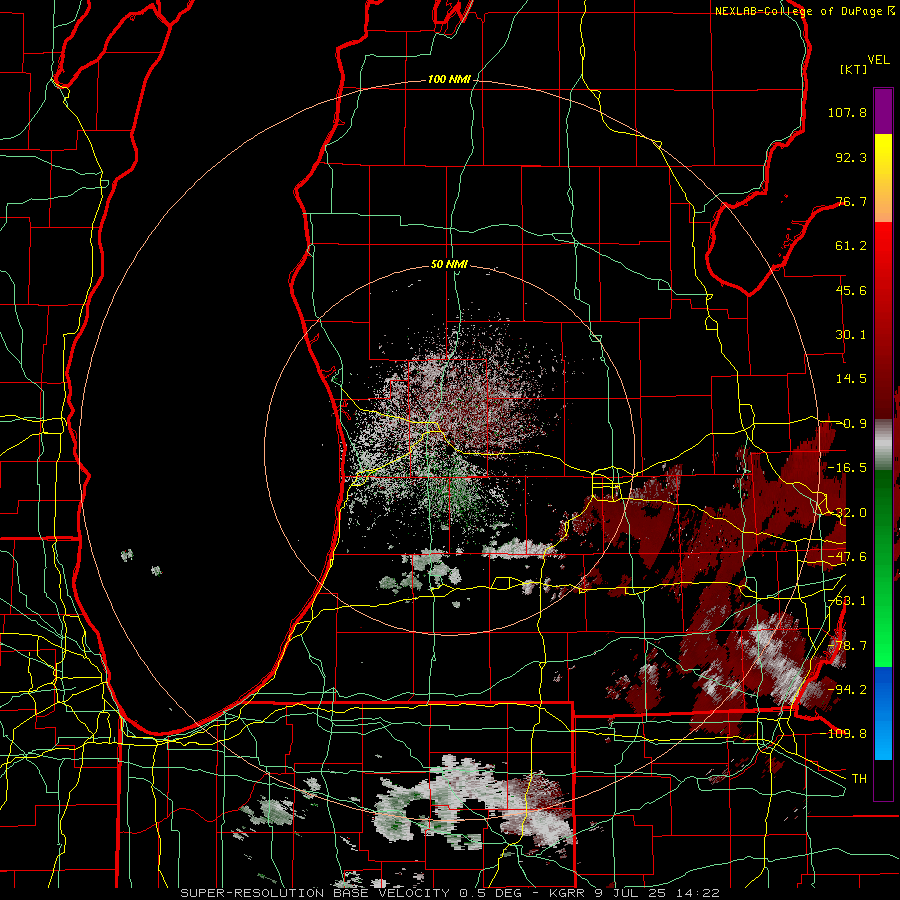The height and width of the screenshot is (900, 900).
Task: Click the 76.7 scale label
Action: (851, 201)
